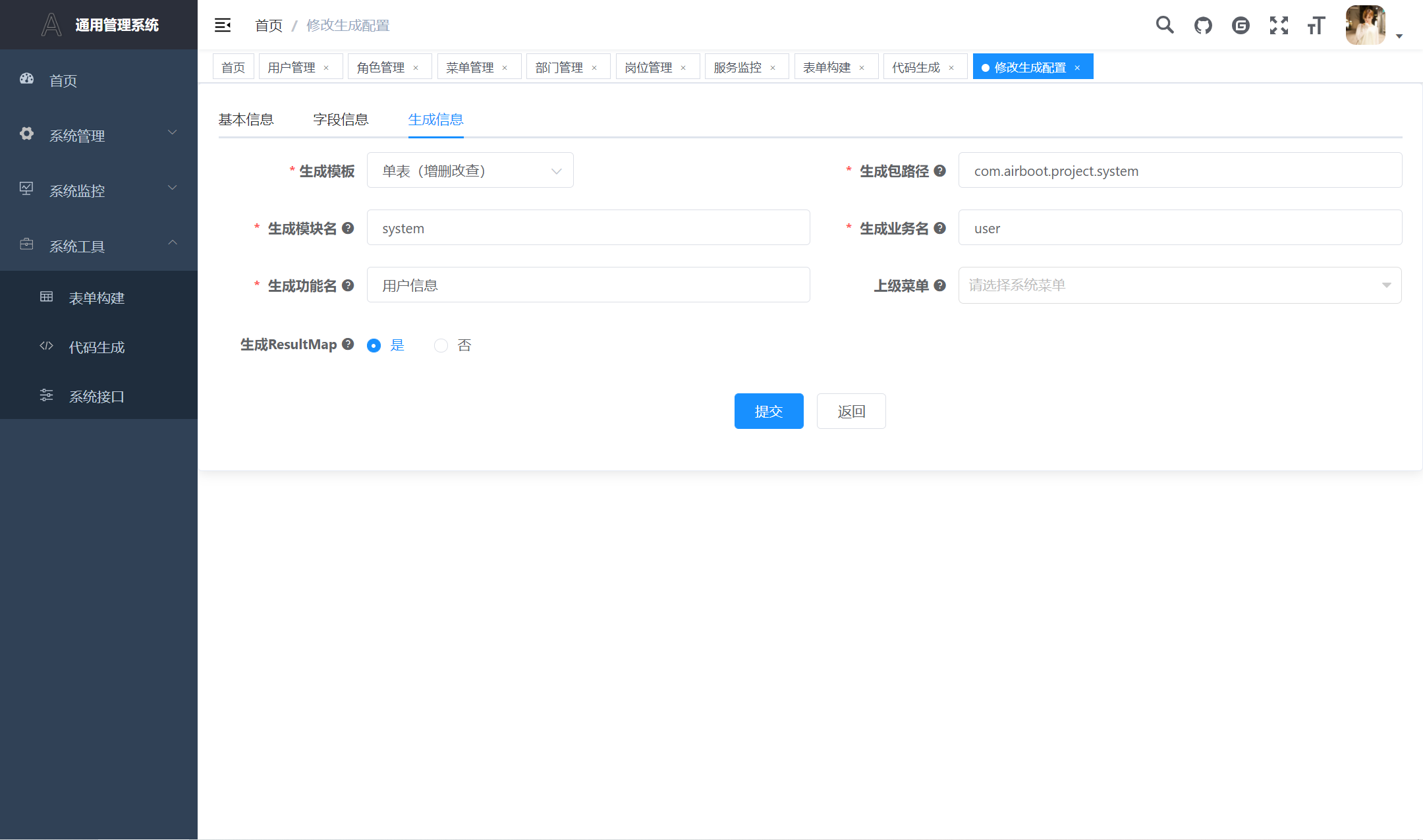
Task: Click the 生成ResultMap help icon
Action: pos(348,344)
